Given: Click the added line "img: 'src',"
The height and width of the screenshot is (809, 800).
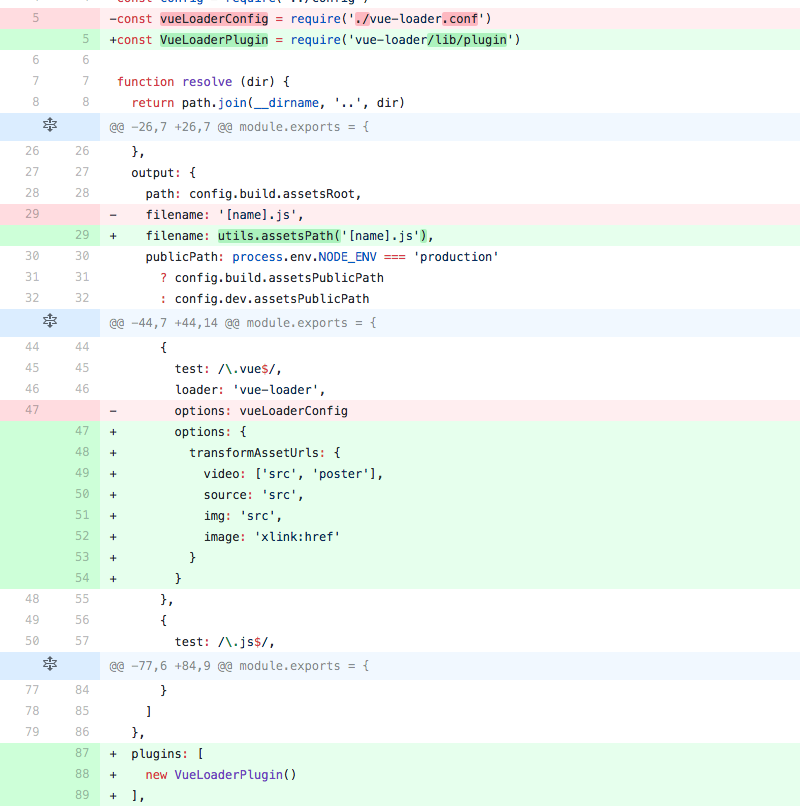Looking at the screenshot, I should pos(242,516).
